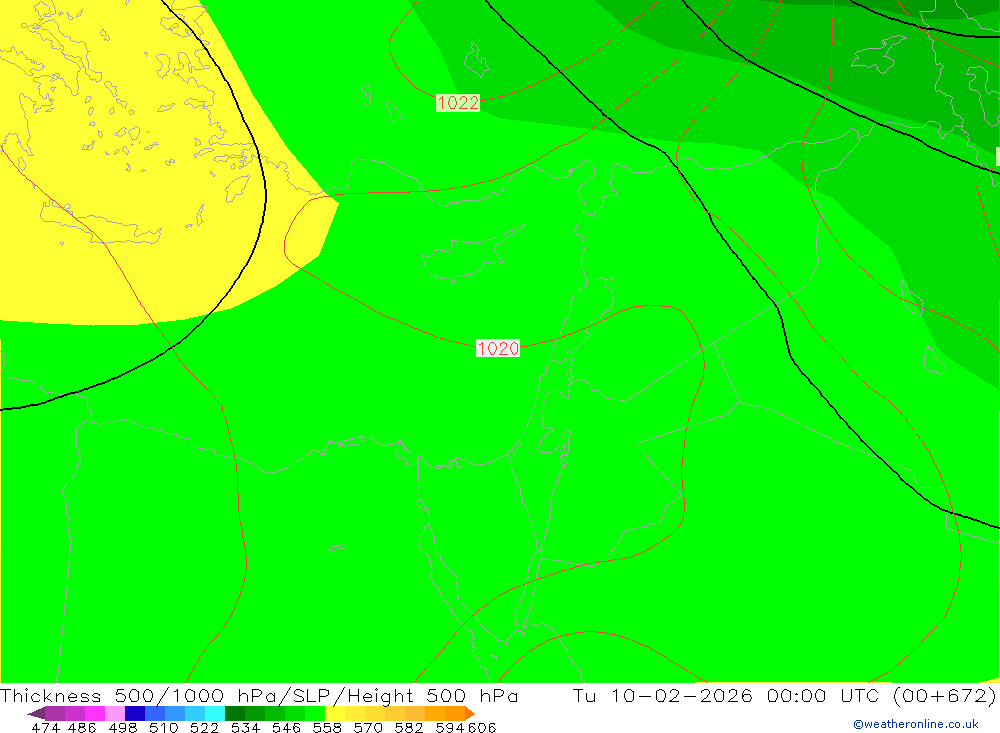Click the Cyprus island outline on map
This screenshot has width=1000, height=733.
473,254
